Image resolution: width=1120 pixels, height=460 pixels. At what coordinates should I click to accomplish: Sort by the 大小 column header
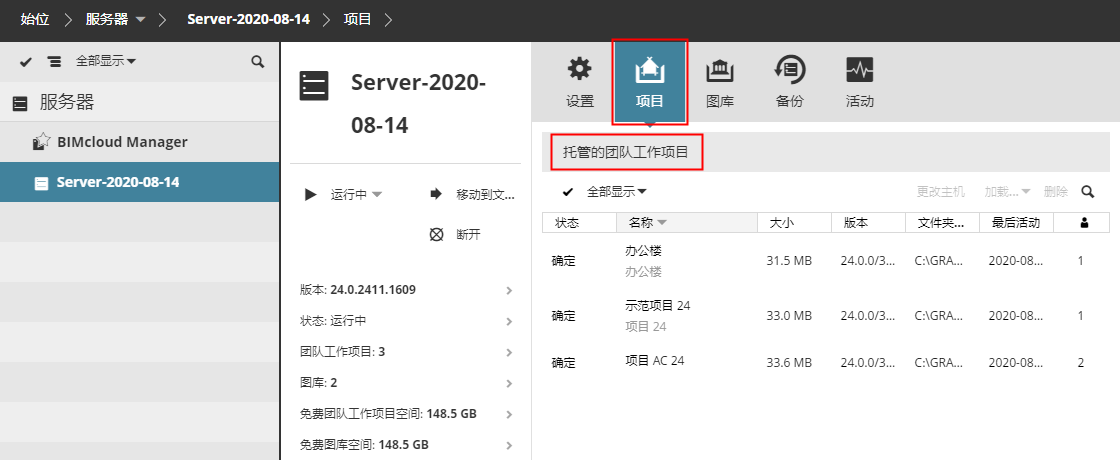click(x=794, y=223)
